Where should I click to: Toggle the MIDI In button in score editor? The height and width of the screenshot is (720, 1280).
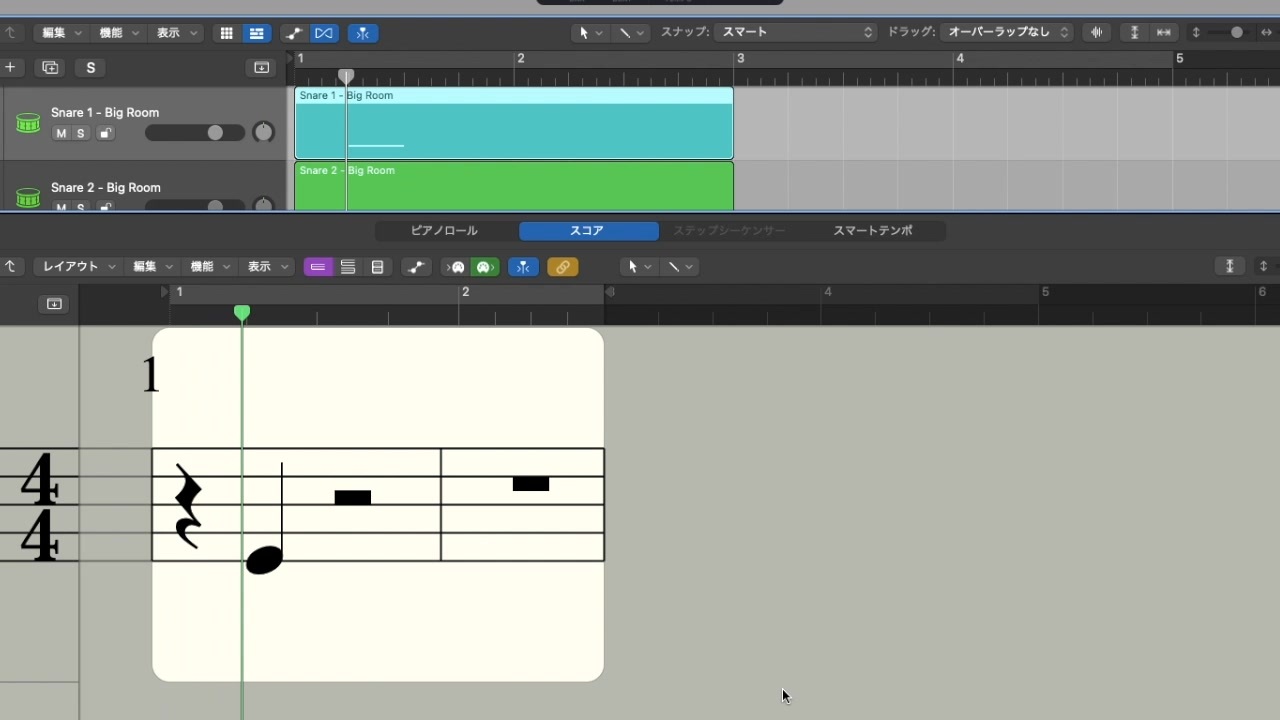click(457, 267)
